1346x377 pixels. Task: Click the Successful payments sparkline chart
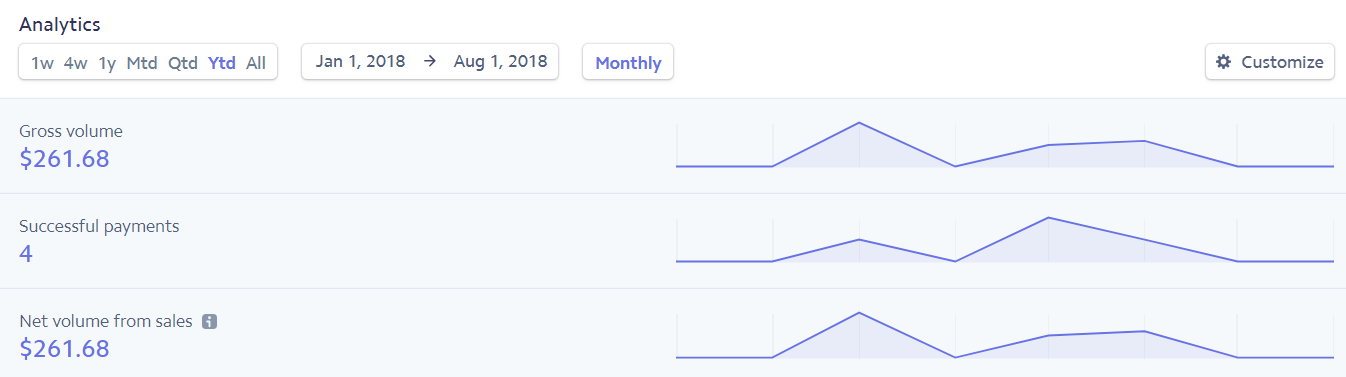pos(1005,240)
